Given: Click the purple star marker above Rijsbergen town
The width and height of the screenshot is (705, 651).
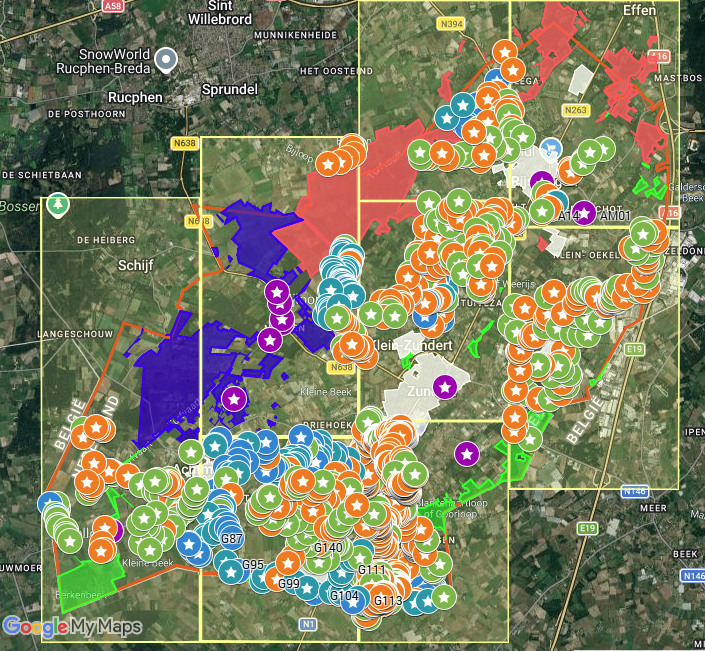Looking at the screenshot, I should point(541,182).
